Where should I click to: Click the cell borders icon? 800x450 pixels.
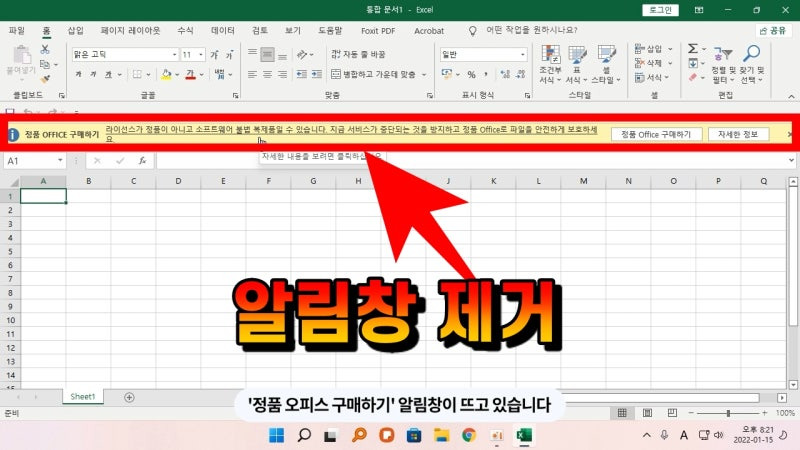(137, 74)
